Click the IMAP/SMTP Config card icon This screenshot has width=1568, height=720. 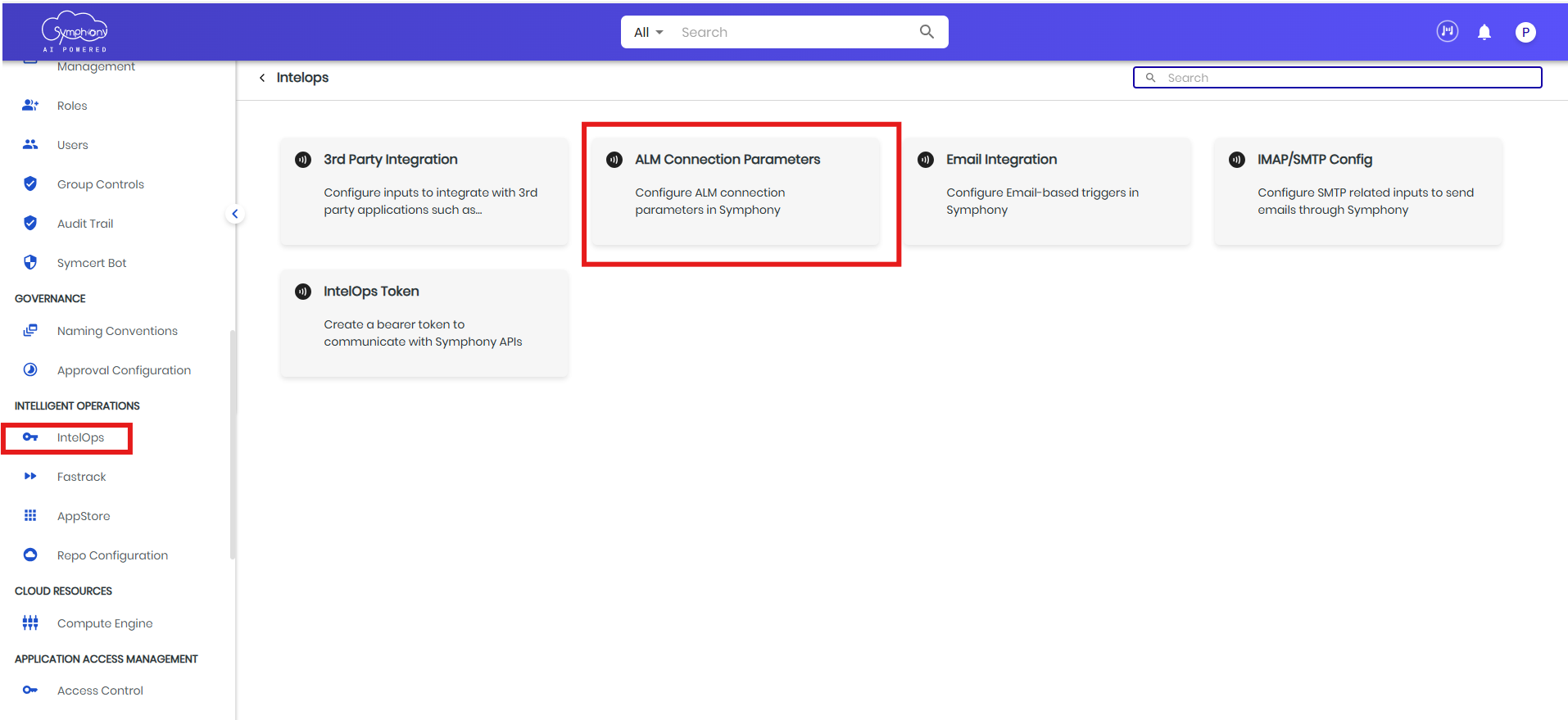pos(1237,159)
